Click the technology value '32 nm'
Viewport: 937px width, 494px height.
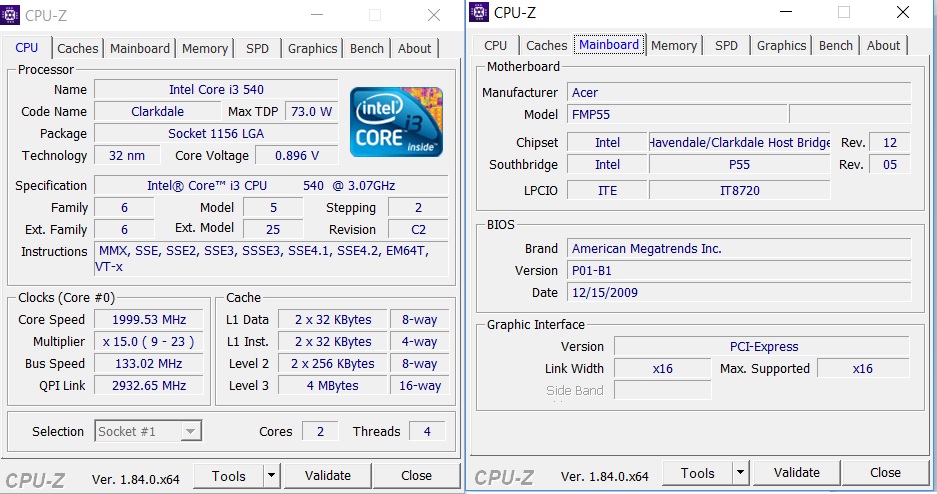127,156
